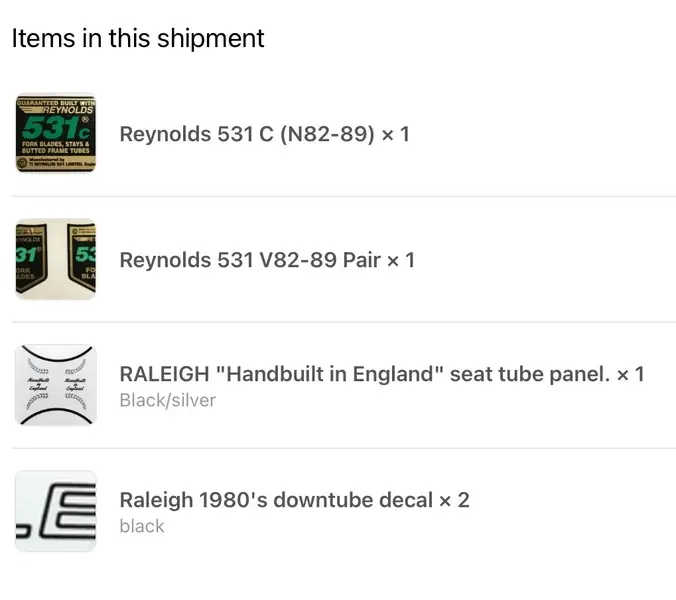
Task: Click the × 1 quantity for seat tube panel
Action: 631,374
